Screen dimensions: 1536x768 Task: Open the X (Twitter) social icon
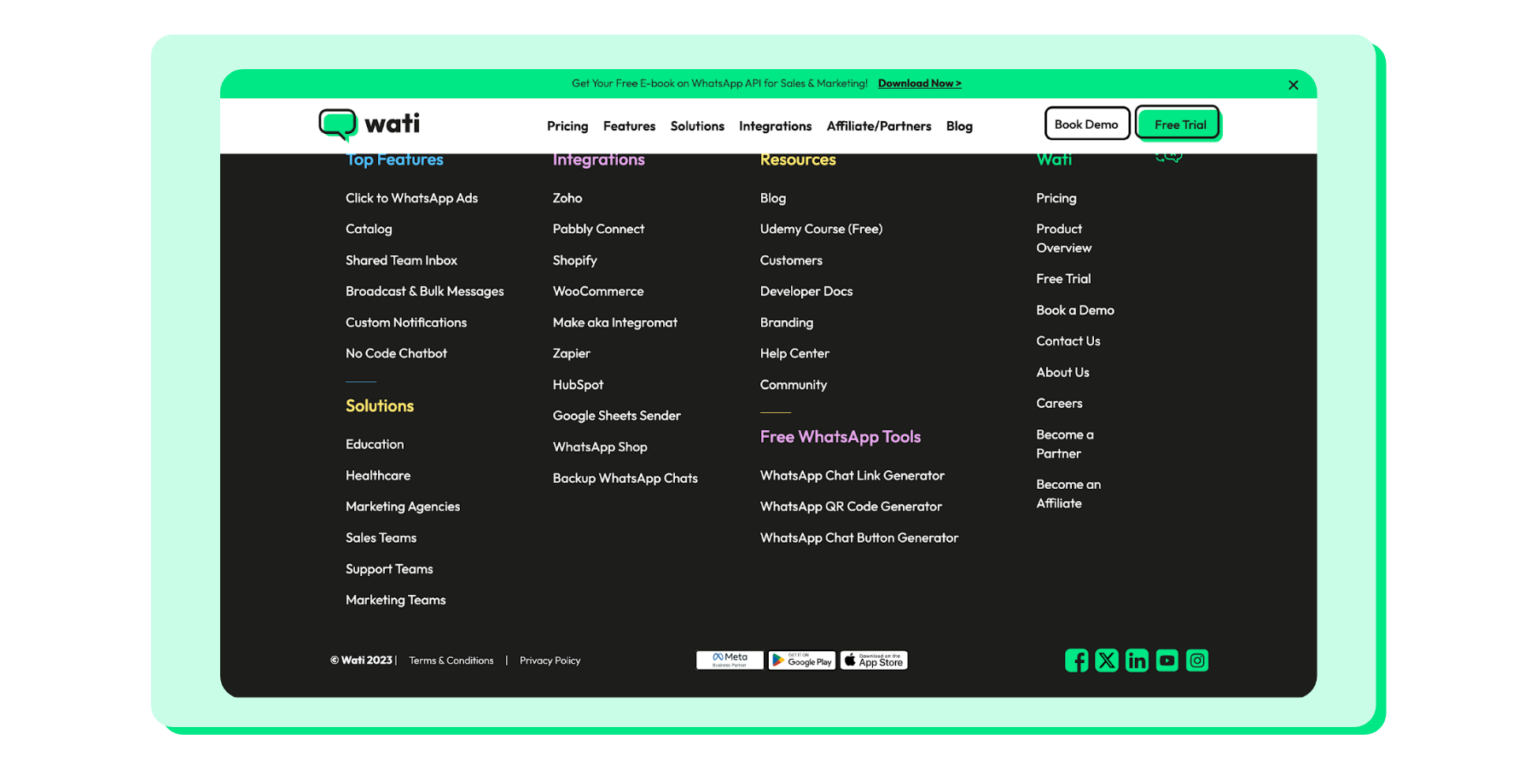tap(1106, 660)
